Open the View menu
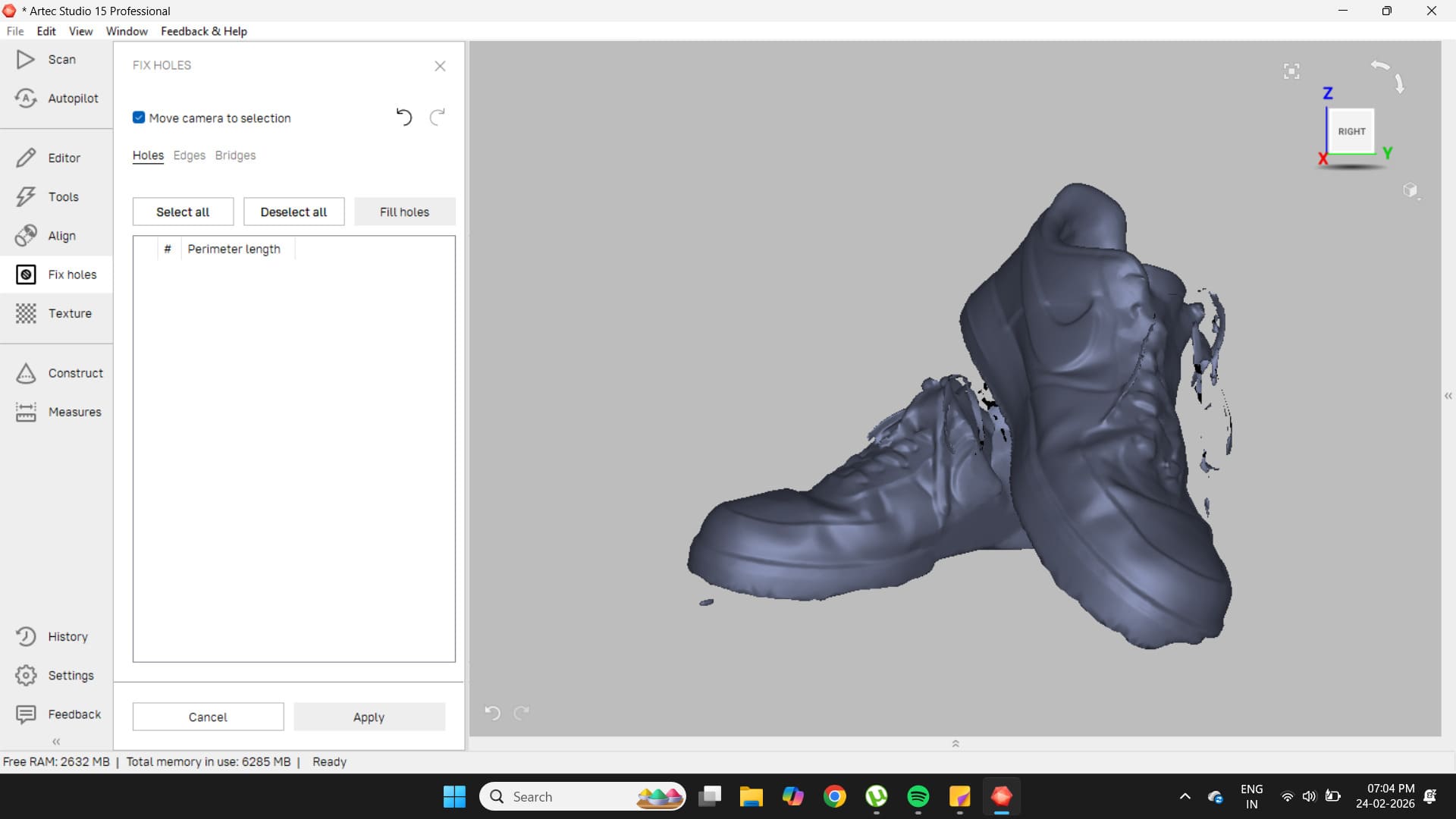This screenshot has height=819, width=1456. click(80, 31)
